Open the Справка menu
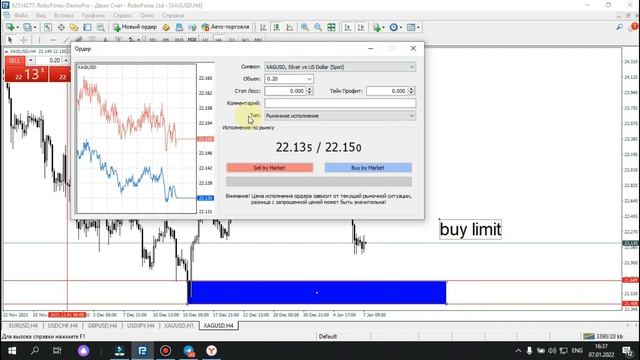 [x=173, y=15]
